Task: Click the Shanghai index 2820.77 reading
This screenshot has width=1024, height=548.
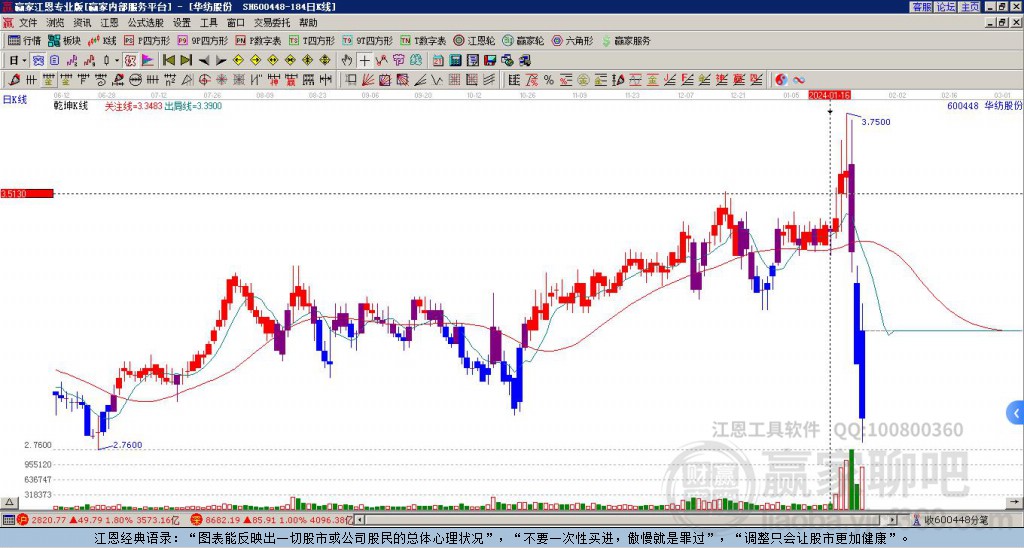Action: (x=50, y=520)
